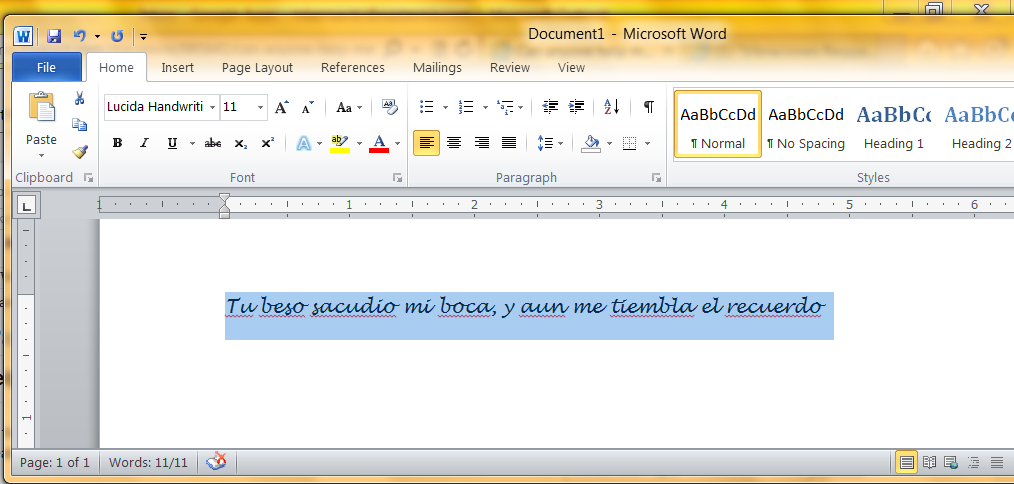Toggle Superscript formatting

coord(268,144)
